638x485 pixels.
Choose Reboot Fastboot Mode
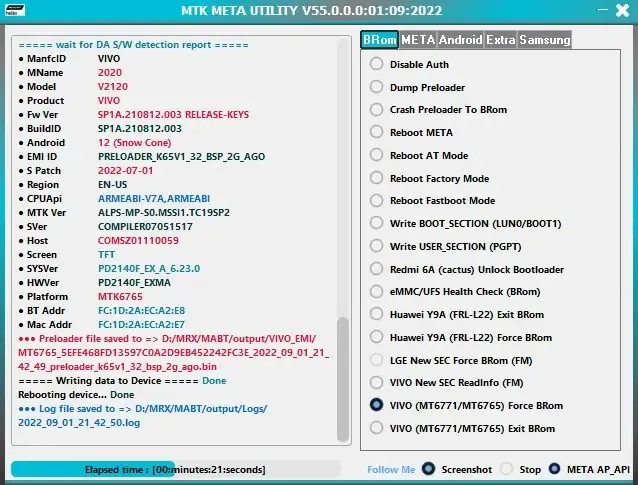(x=433, y=201)
